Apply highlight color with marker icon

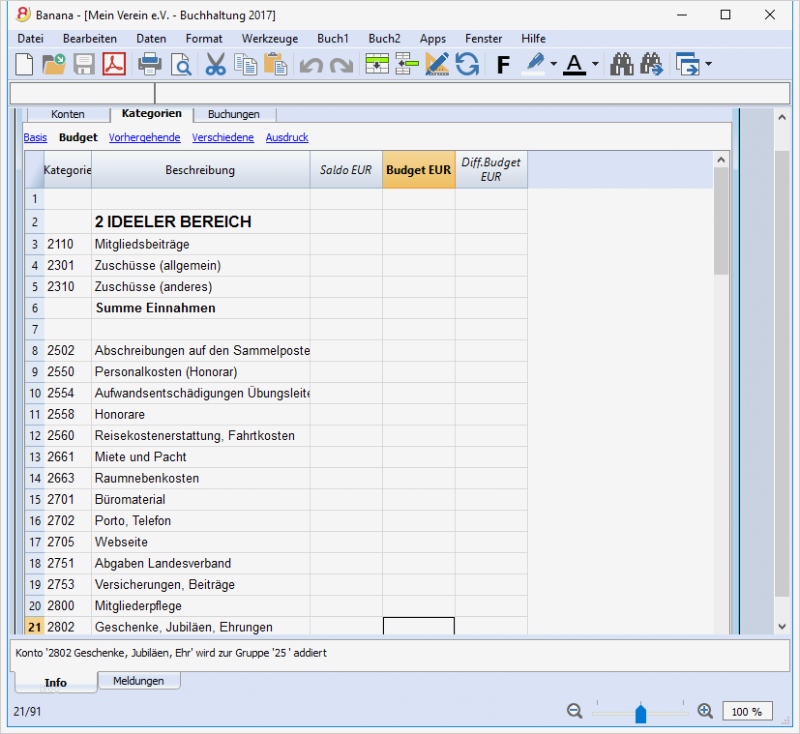[534, 65]
